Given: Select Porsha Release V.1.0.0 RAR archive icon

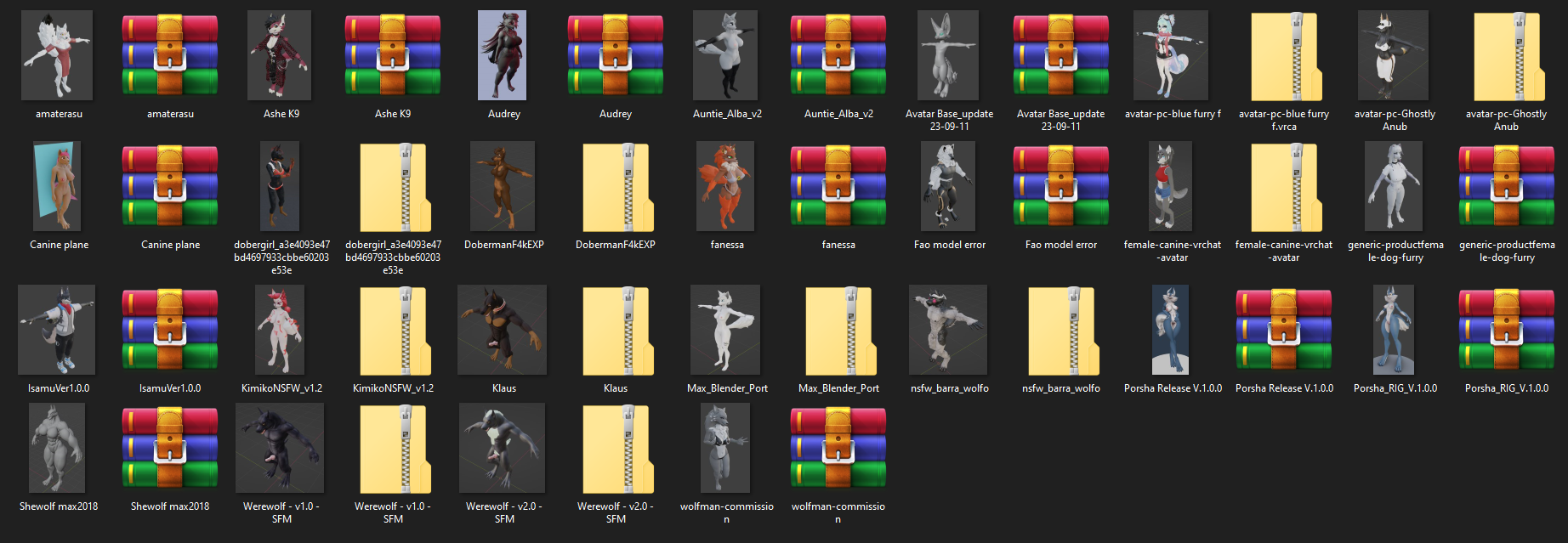Looking at the screenshot, I should point(1284,330).
